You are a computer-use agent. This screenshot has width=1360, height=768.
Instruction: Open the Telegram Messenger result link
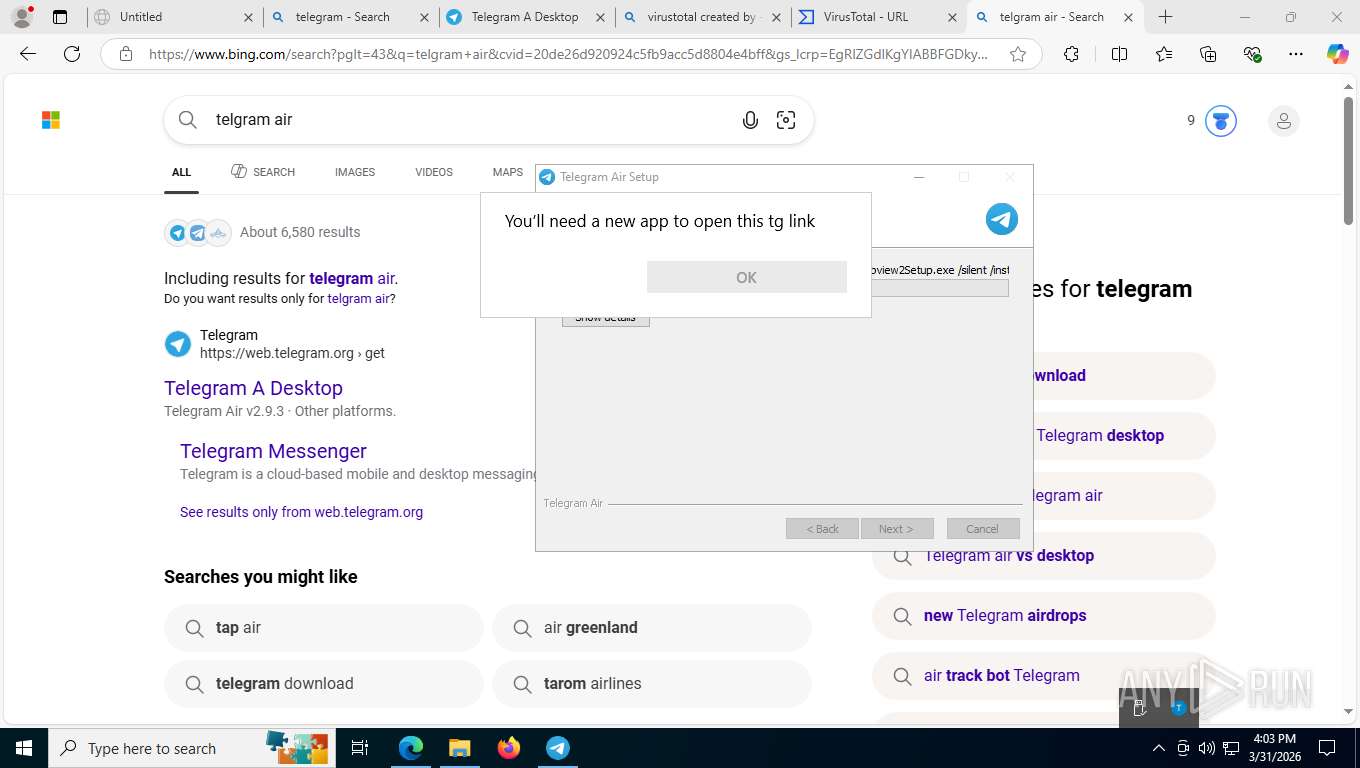point(273,451)
